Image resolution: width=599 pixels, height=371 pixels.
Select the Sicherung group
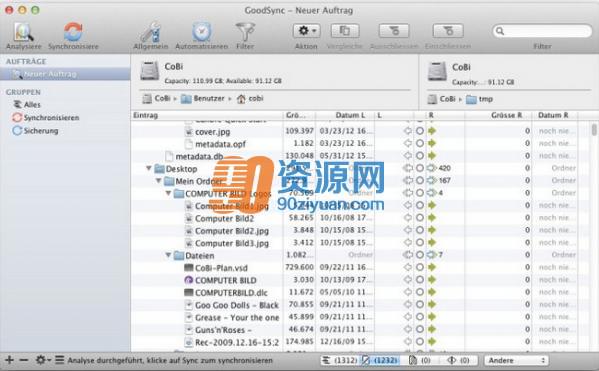[41, 131]
